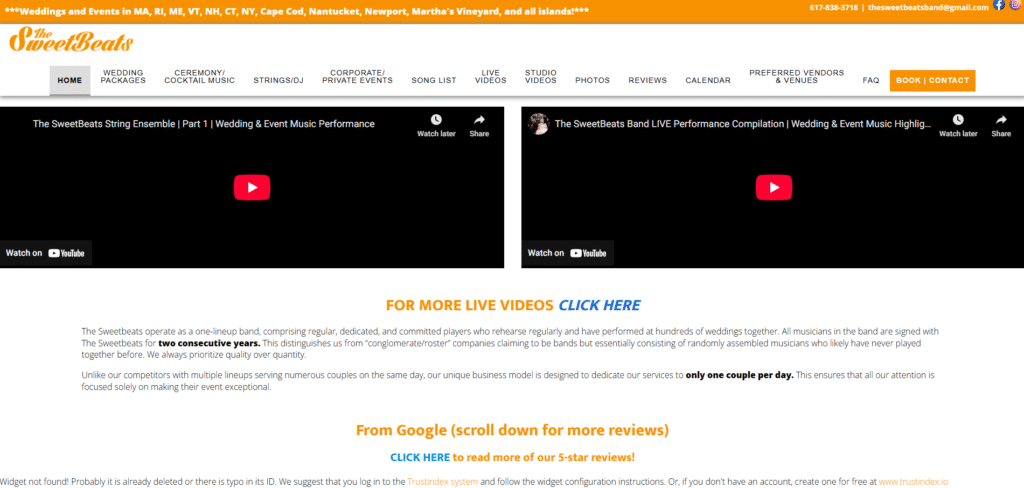Click the thesweetbeatsband@gmail.com email link
This screenshot has height=488, width=1024.
[928, 7]
